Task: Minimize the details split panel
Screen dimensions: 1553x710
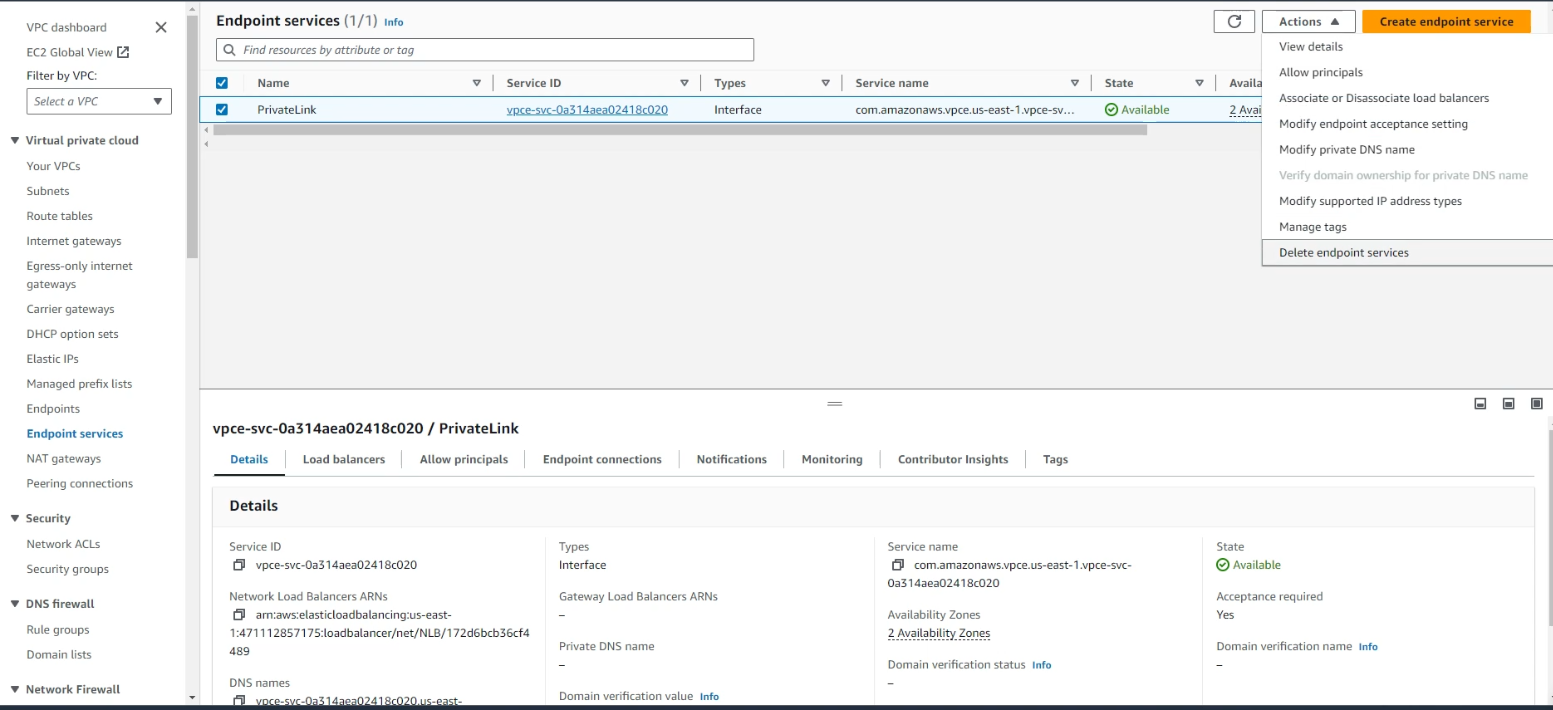Action: (1480, 404)
